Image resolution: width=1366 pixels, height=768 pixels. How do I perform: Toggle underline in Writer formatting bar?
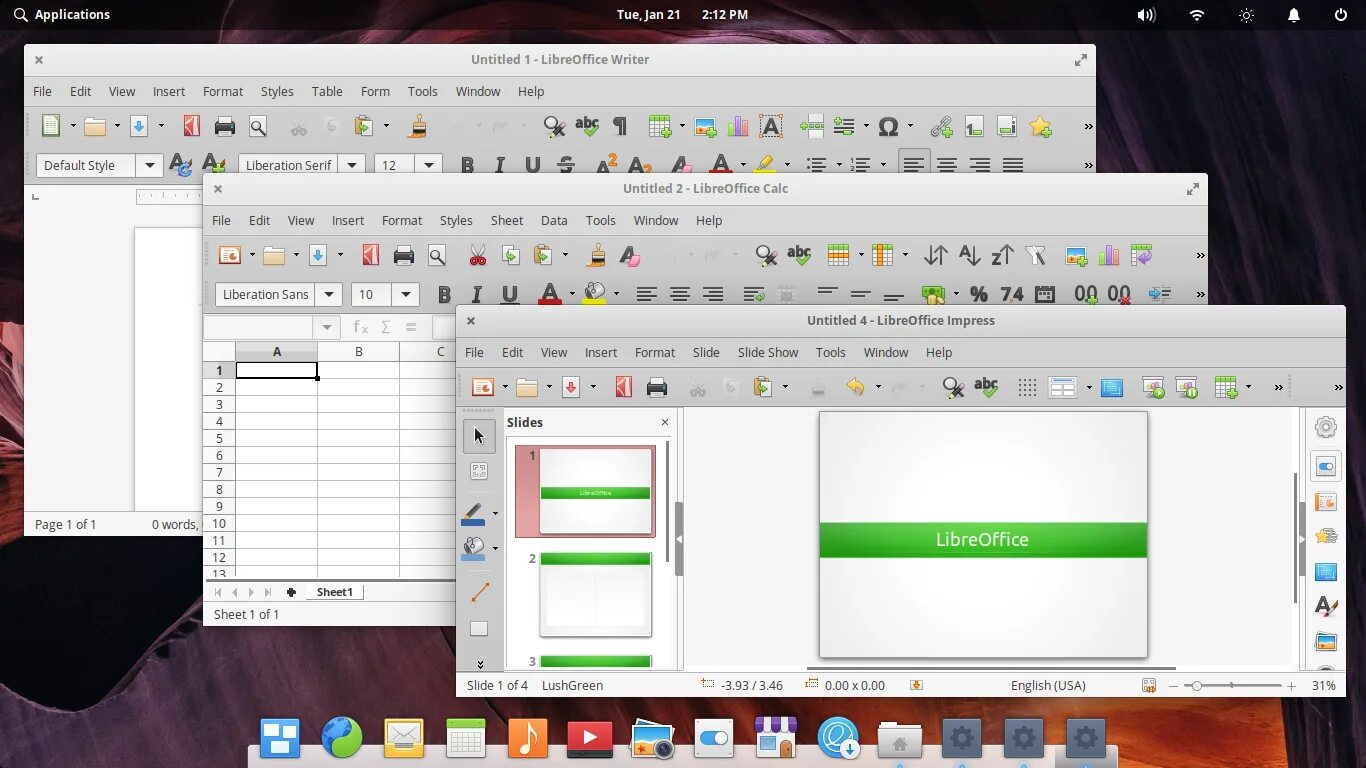pos(533,165)
